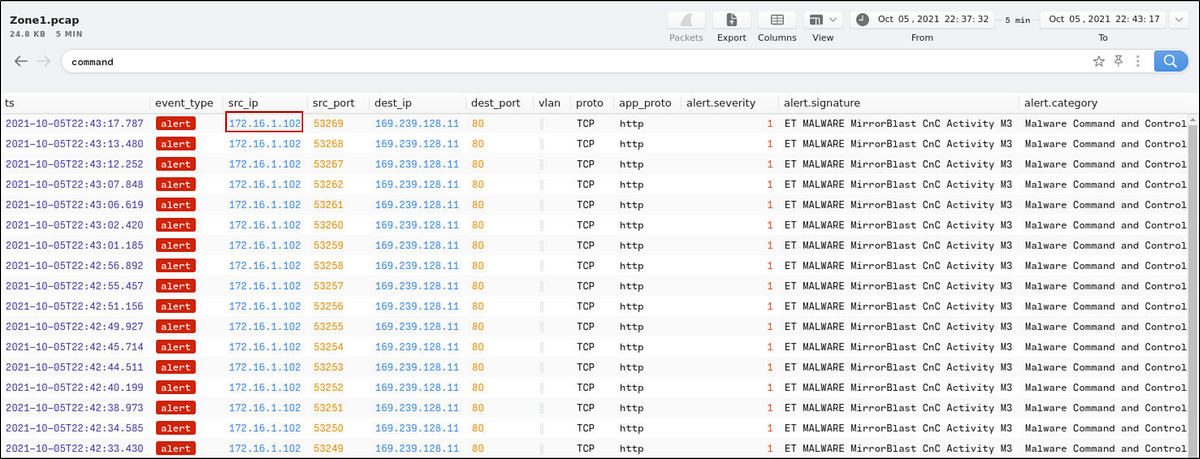Star the current search query
Screen dimensions: 1200x459
coord(1099,62)
